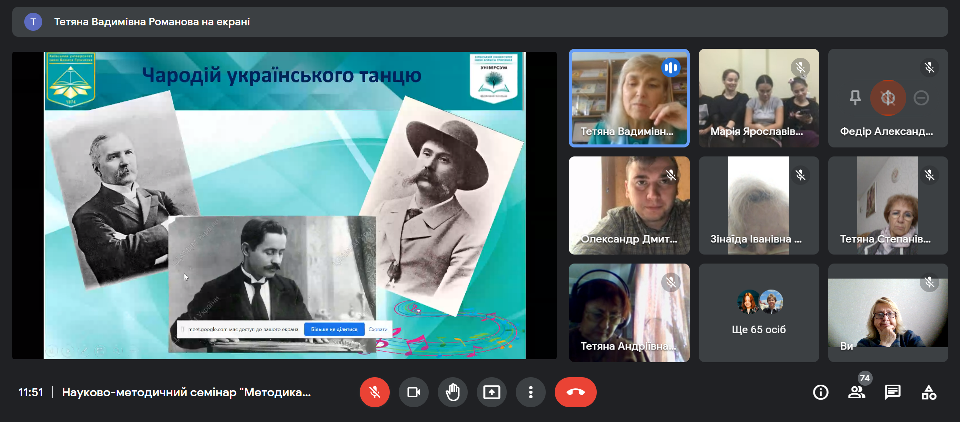Open the meeting details info icon
The width and height of the screenshot is (960, 422).
point(821,392)
